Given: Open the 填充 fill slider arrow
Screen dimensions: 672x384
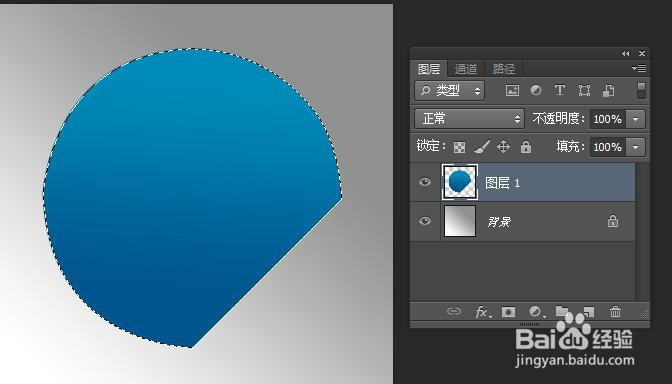Looking at the screenshot, I should (x=636, y=147).
